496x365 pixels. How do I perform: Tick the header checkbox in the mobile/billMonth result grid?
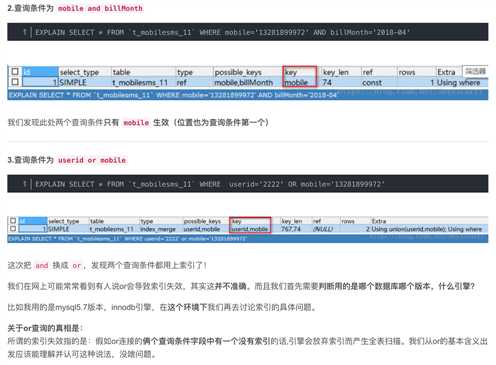(x=15, y=71)
